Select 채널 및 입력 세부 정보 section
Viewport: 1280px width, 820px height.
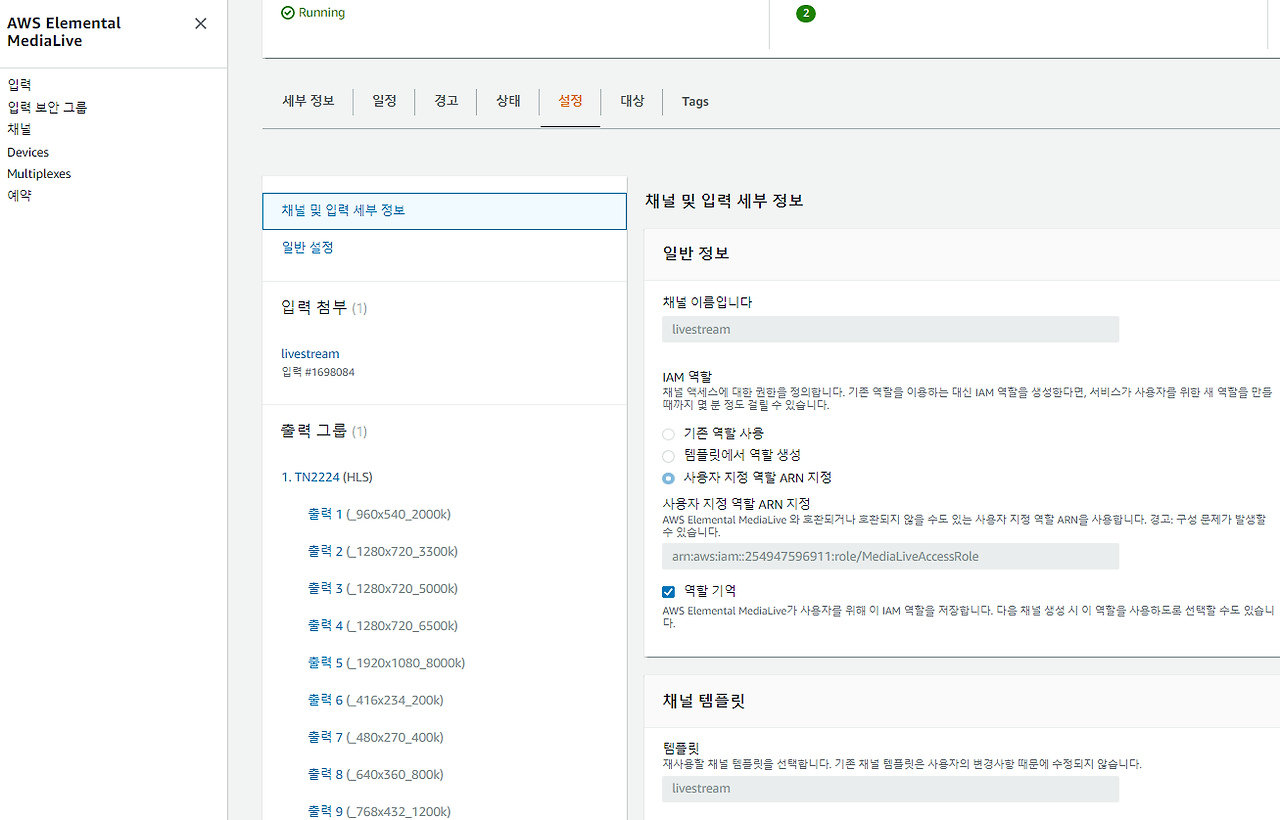[x=444, y=211]
